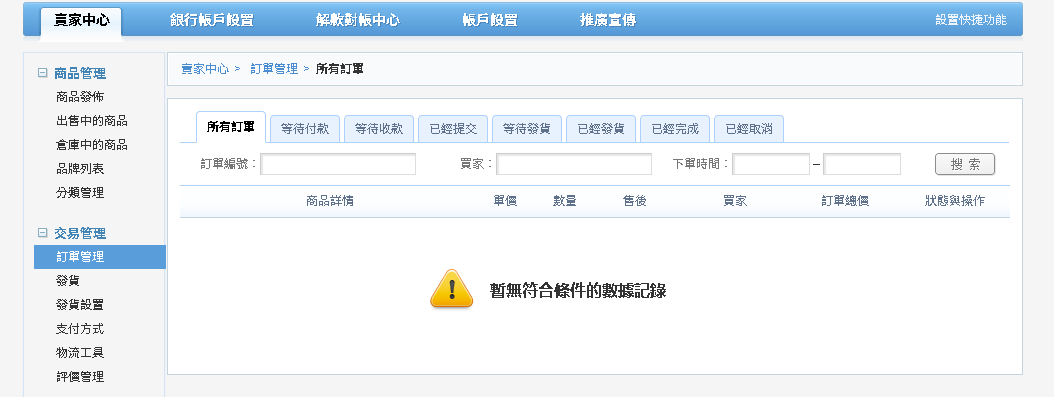Viewport: 1054px width, 397px height.
Task: Collapse the 交易管理 section toggle
Action: click(x=42, y=233)
